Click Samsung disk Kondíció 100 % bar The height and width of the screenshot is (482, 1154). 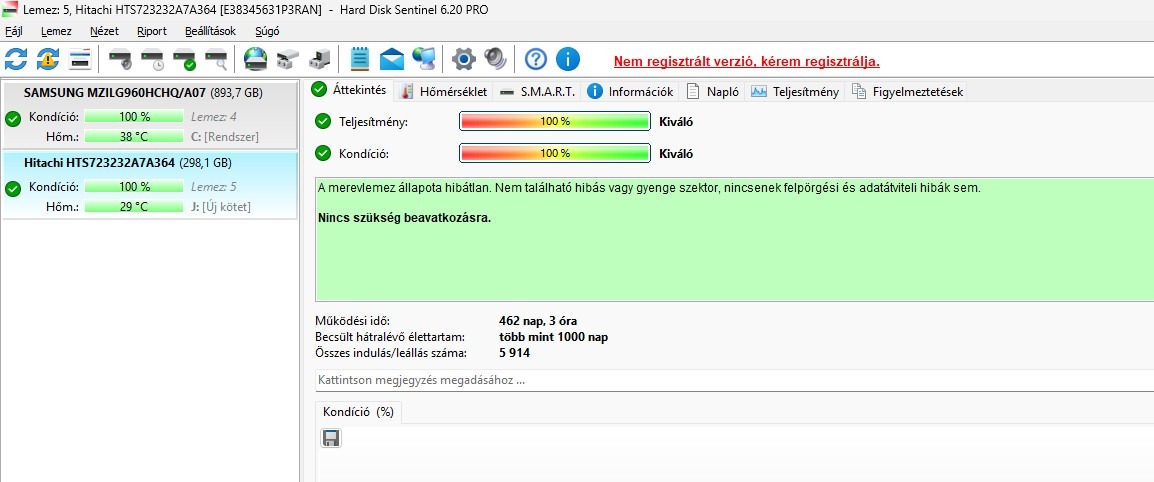click(x=134, y=116)
